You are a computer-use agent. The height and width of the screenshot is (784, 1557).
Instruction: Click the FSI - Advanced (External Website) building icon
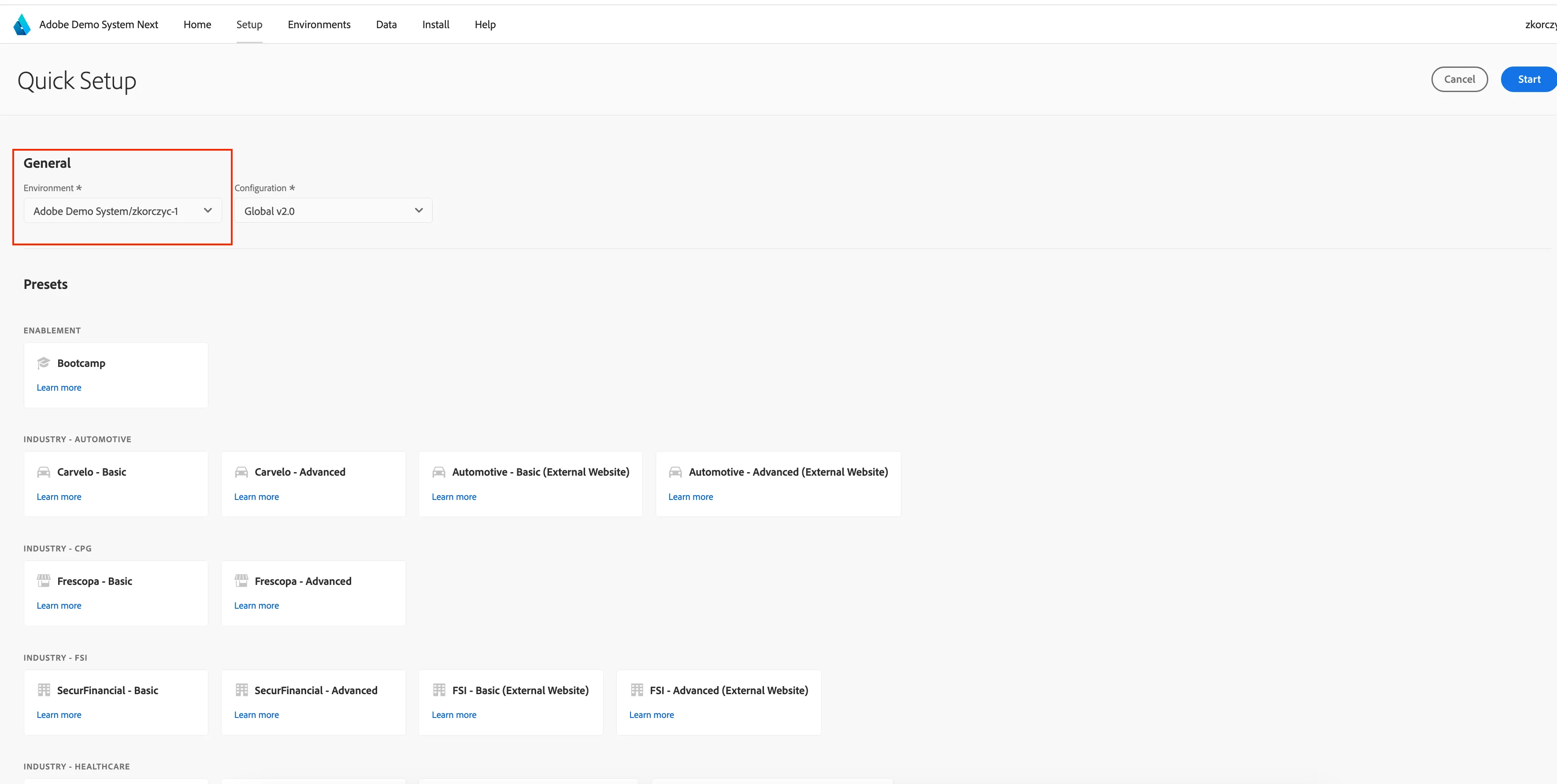tap(637, 690)
